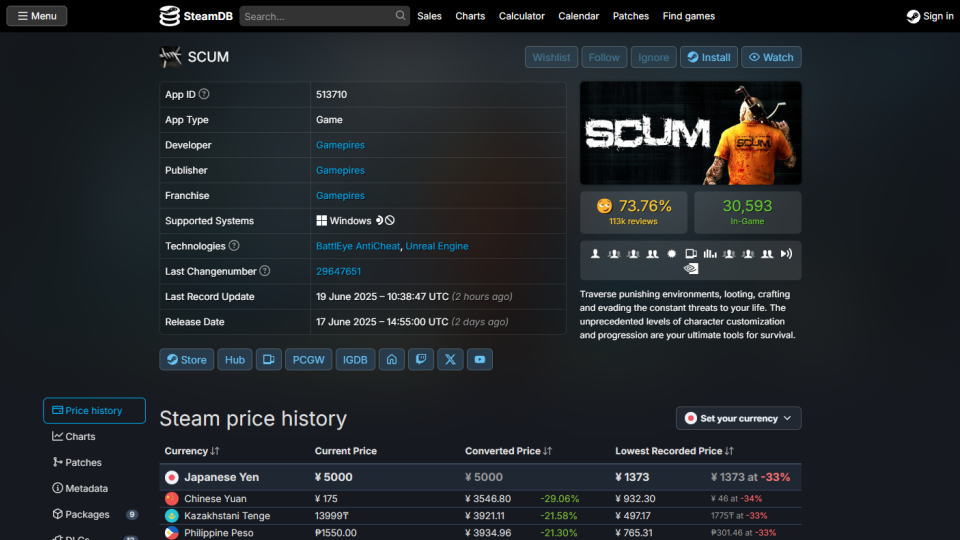Screen dimensions: 960x540
Task: Sort by Converted Price column
Action: (508, 451)
